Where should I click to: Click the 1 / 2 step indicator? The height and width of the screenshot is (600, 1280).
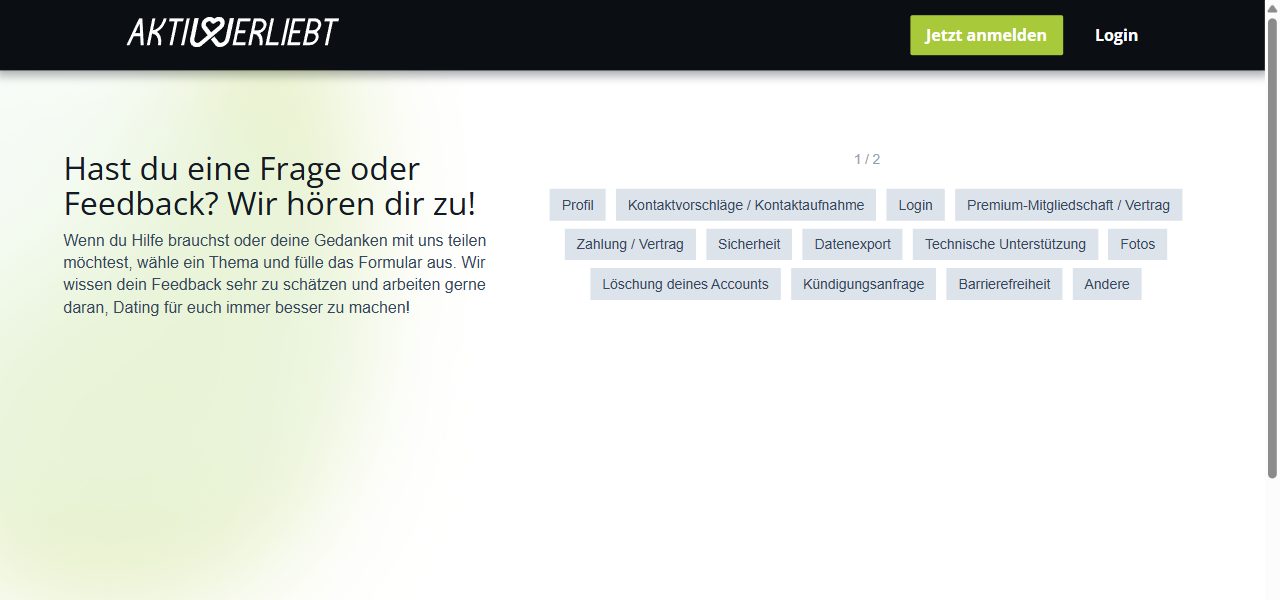click(x=867, y=159)
